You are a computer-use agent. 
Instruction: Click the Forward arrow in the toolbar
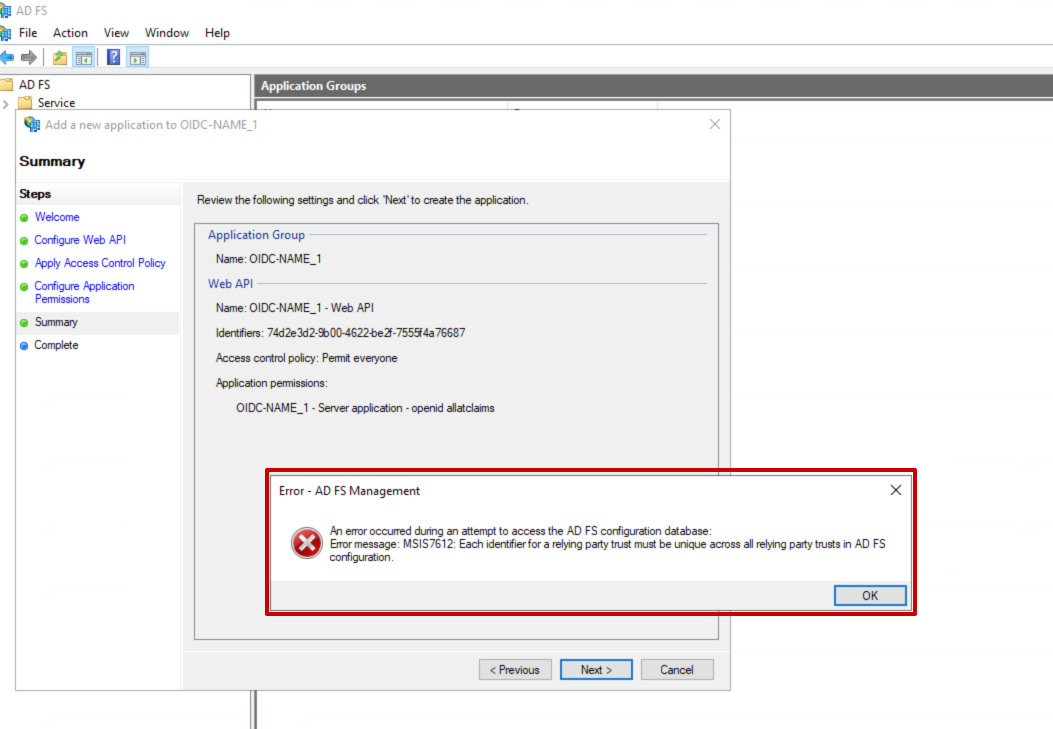pyautogui.click(x=29, y=58)
